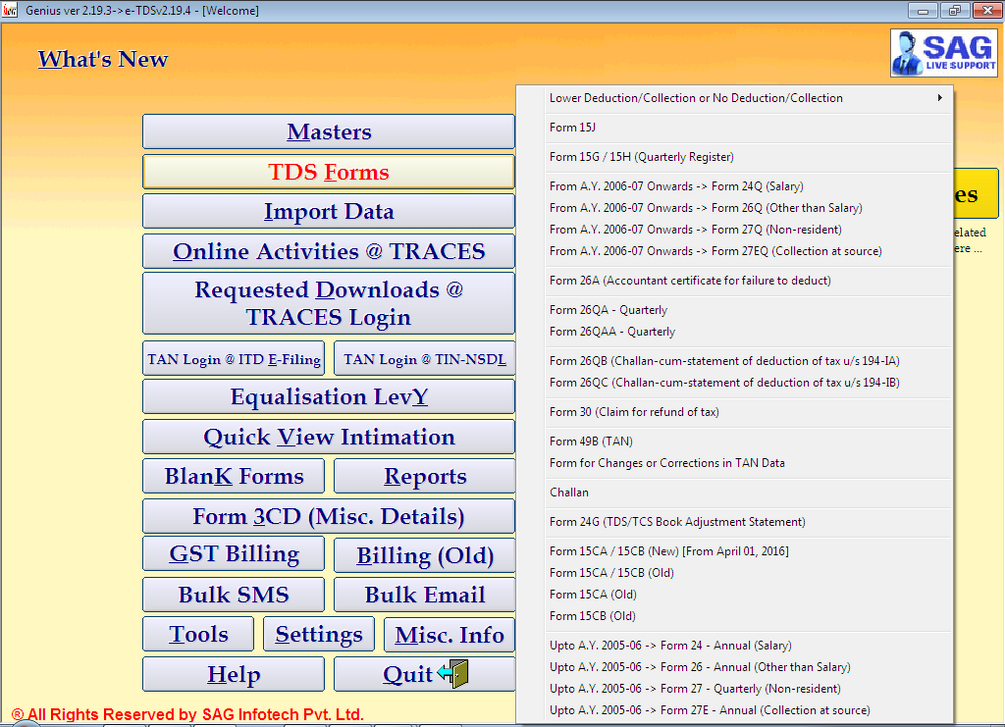
Task: Select Form 49B (TAN)
Action: 735,441
